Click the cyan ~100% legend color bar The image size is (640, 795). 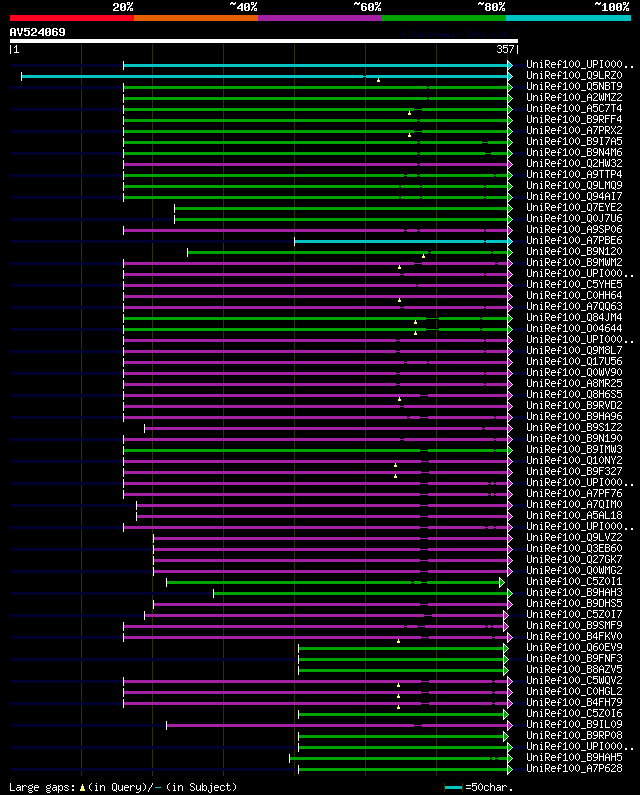coord(568,18)
